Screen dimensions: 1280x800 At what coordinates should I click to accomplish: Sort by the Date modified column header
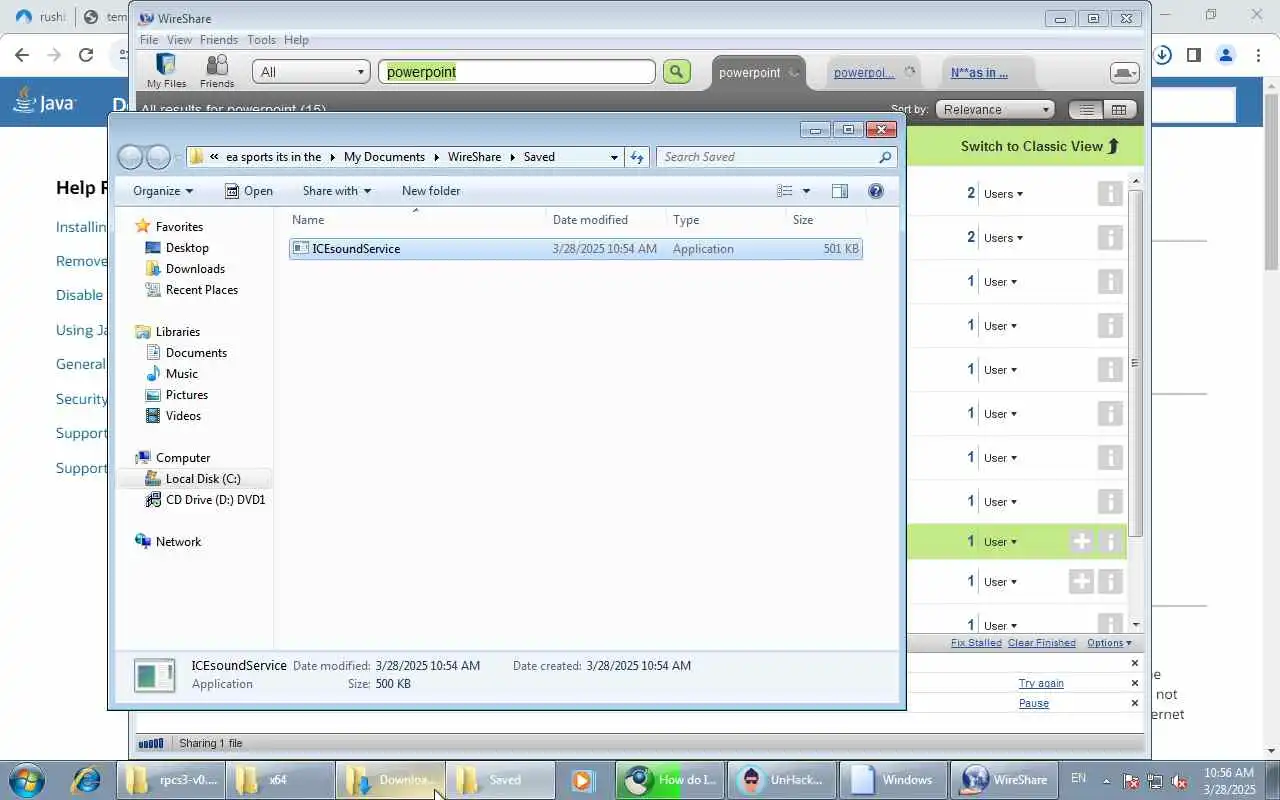(x=606, y=220)
